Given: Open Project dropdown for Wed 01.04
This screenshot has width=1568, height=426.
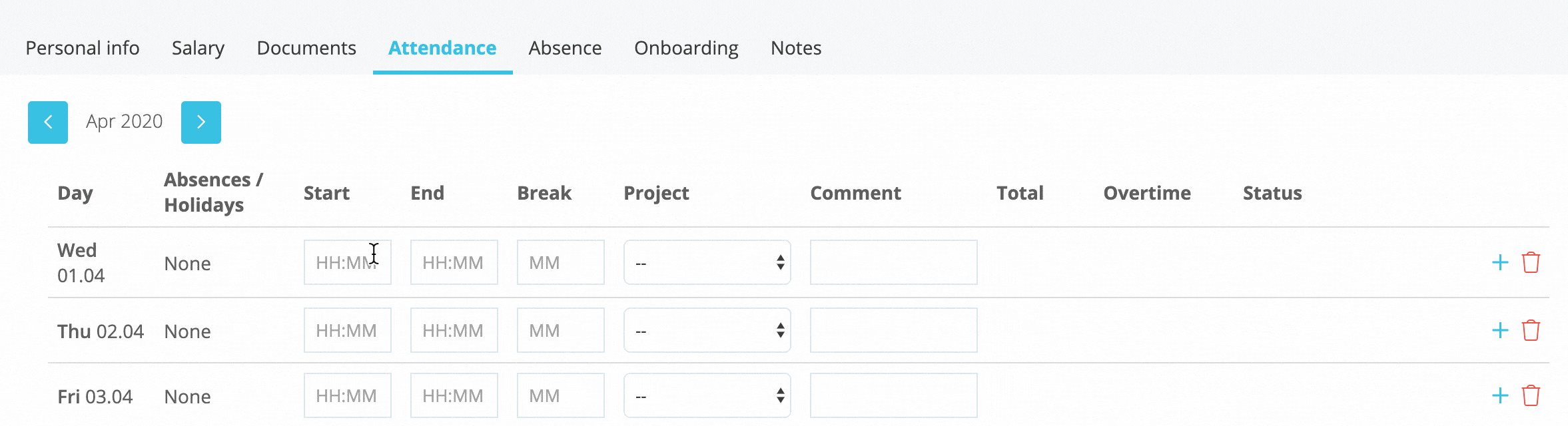Looking at the screenshot, I should point(707,262).
